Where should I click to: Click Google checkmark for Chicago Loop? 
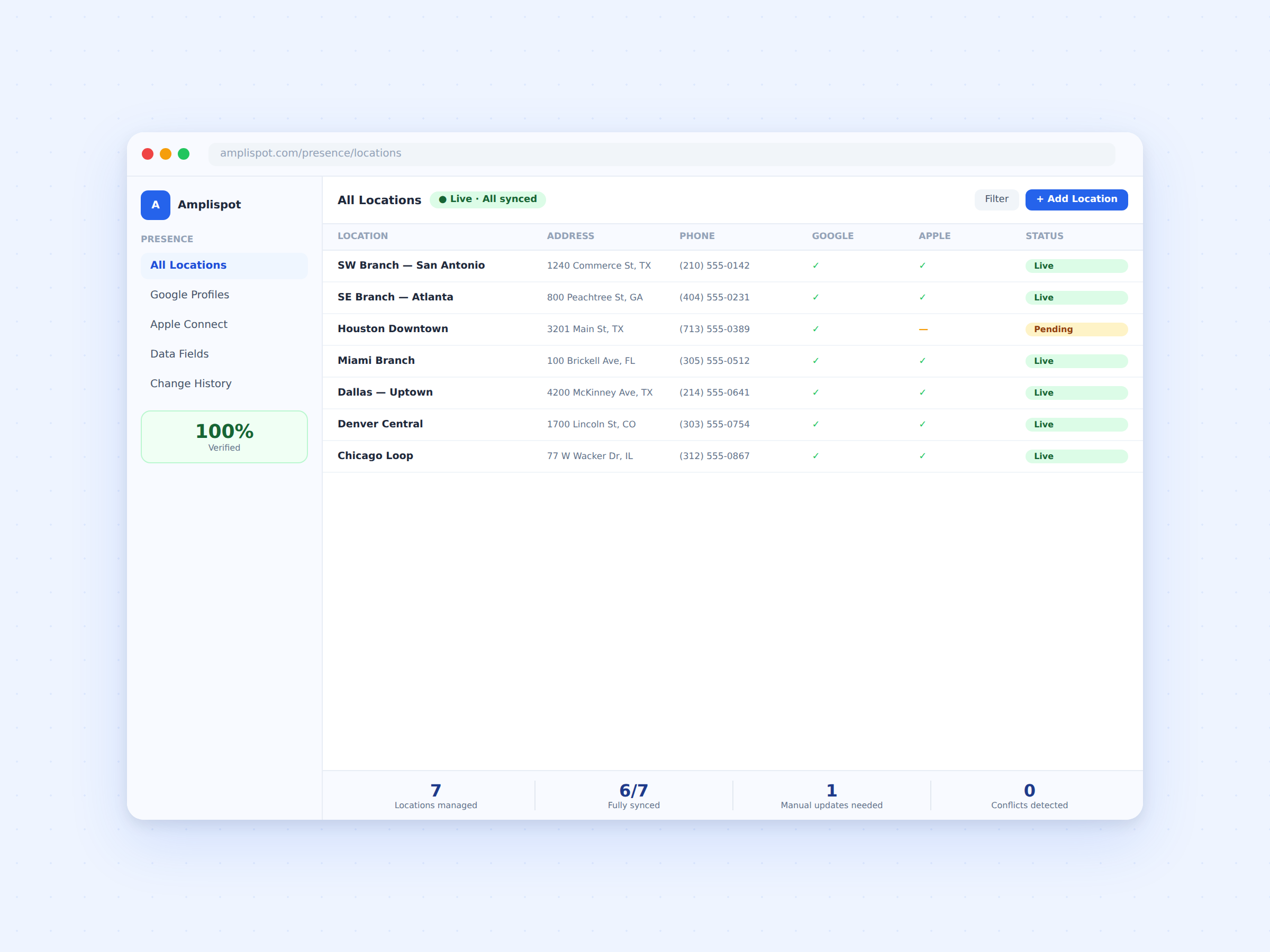[815, 456]
